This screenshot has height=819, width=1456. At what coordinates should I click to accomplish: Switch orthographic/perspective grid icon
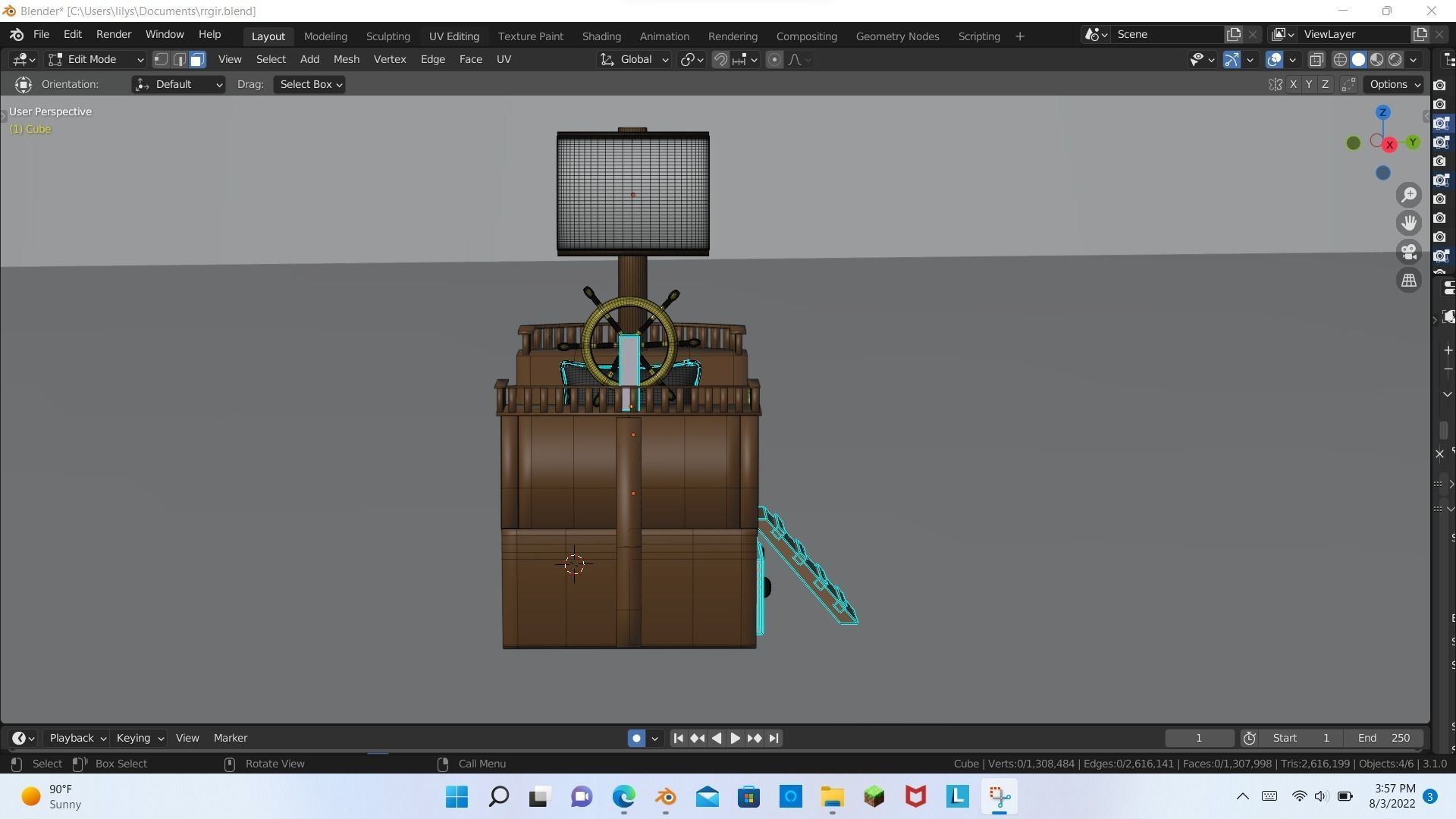point(1409,281)
